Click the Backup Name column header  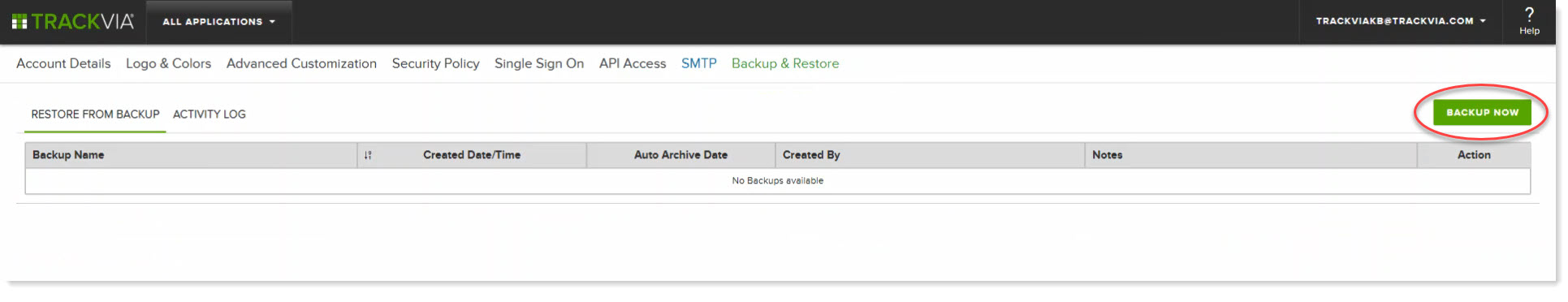click(191, 155)
